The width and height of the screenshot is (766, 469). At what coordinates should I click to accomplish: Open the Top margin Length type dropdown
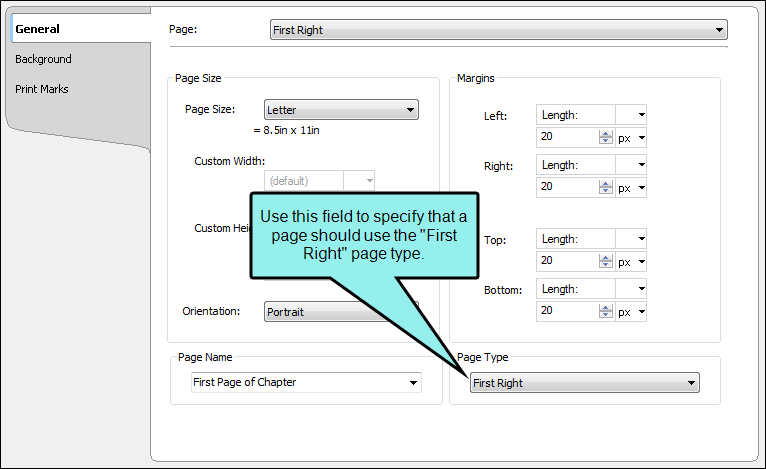coord(591,239)
